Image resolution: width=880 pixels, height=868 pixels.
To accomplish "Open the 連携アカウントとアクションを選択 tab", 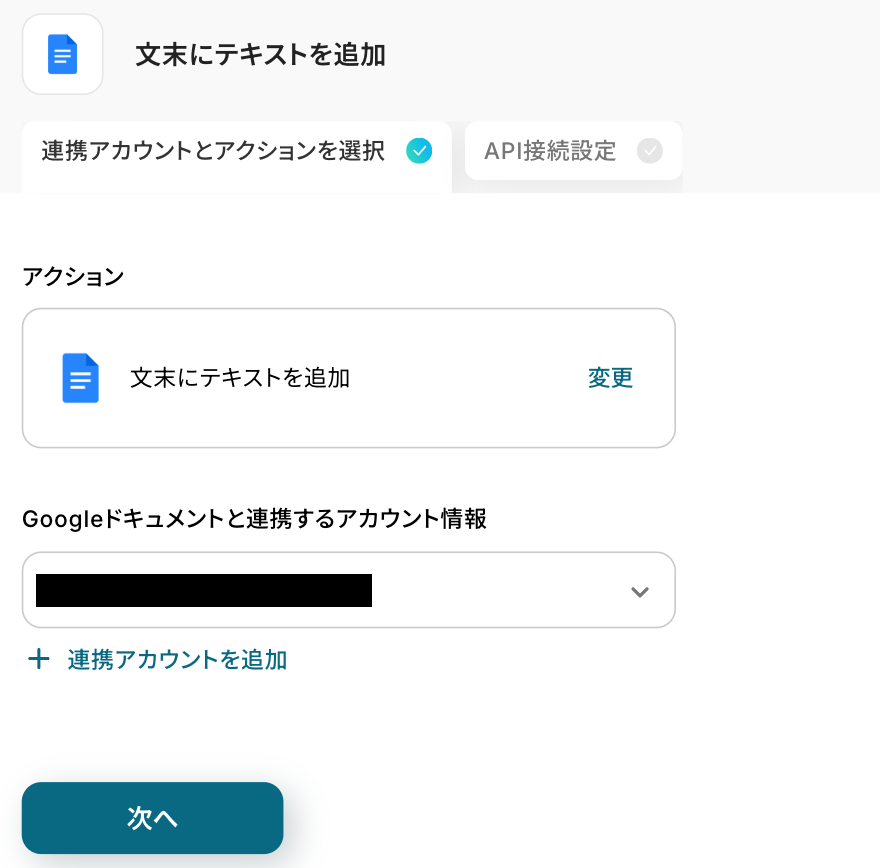I will [213, 152].
